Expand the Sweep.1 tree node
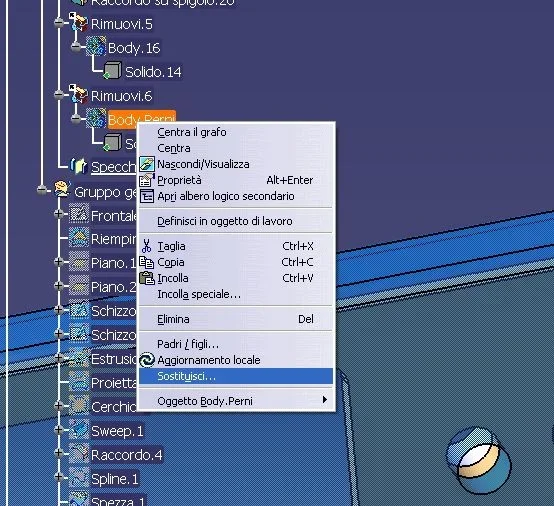Viewport: 554px width, 506px height. 59,430
